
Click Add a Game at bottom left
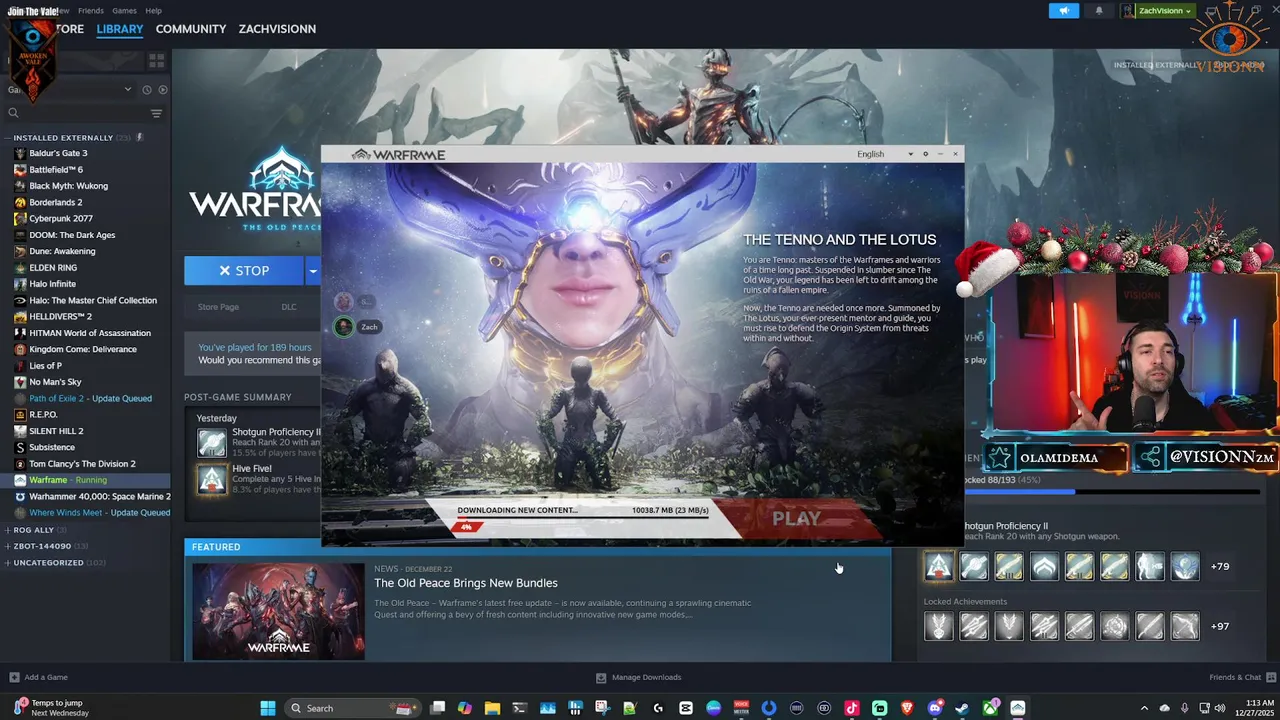point(39,677)
